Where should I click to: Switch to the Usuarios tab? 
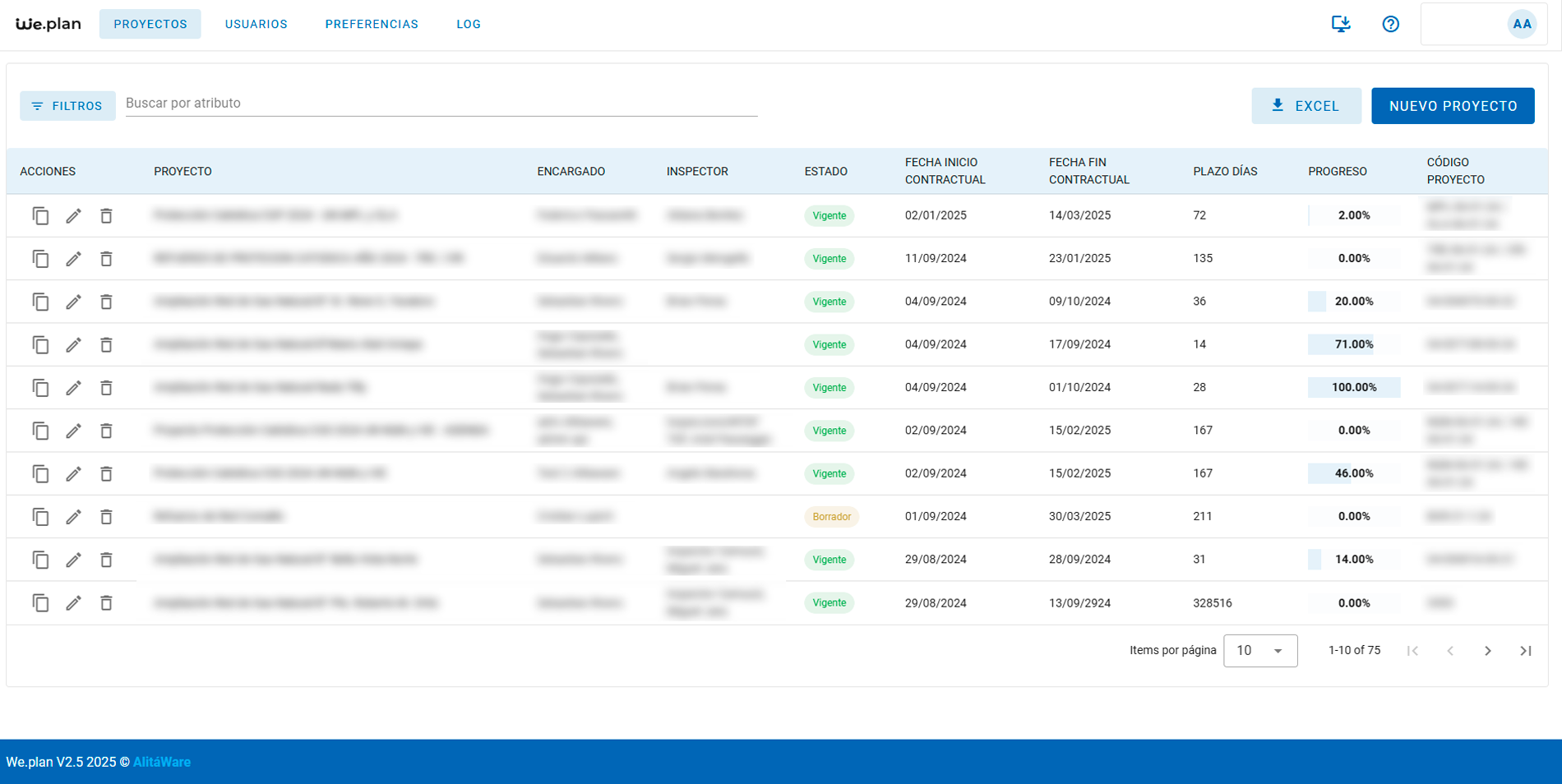(256, 24)
